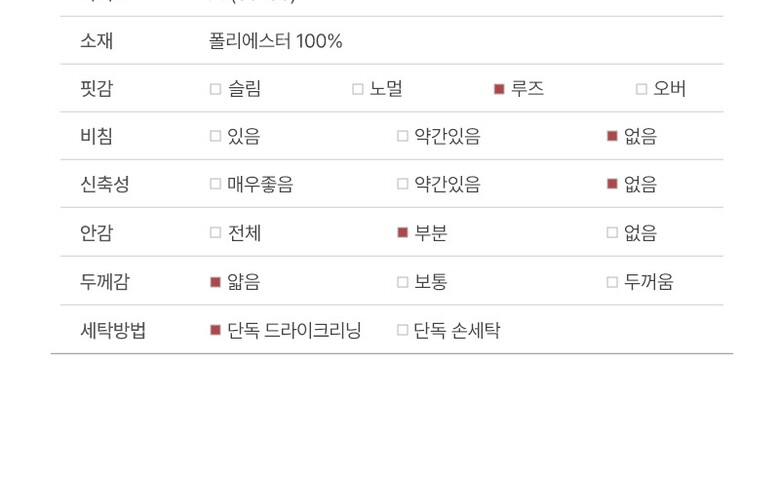Uncheck the 부분 lining checkbox
780x481 pixels.
coord(402,233)
